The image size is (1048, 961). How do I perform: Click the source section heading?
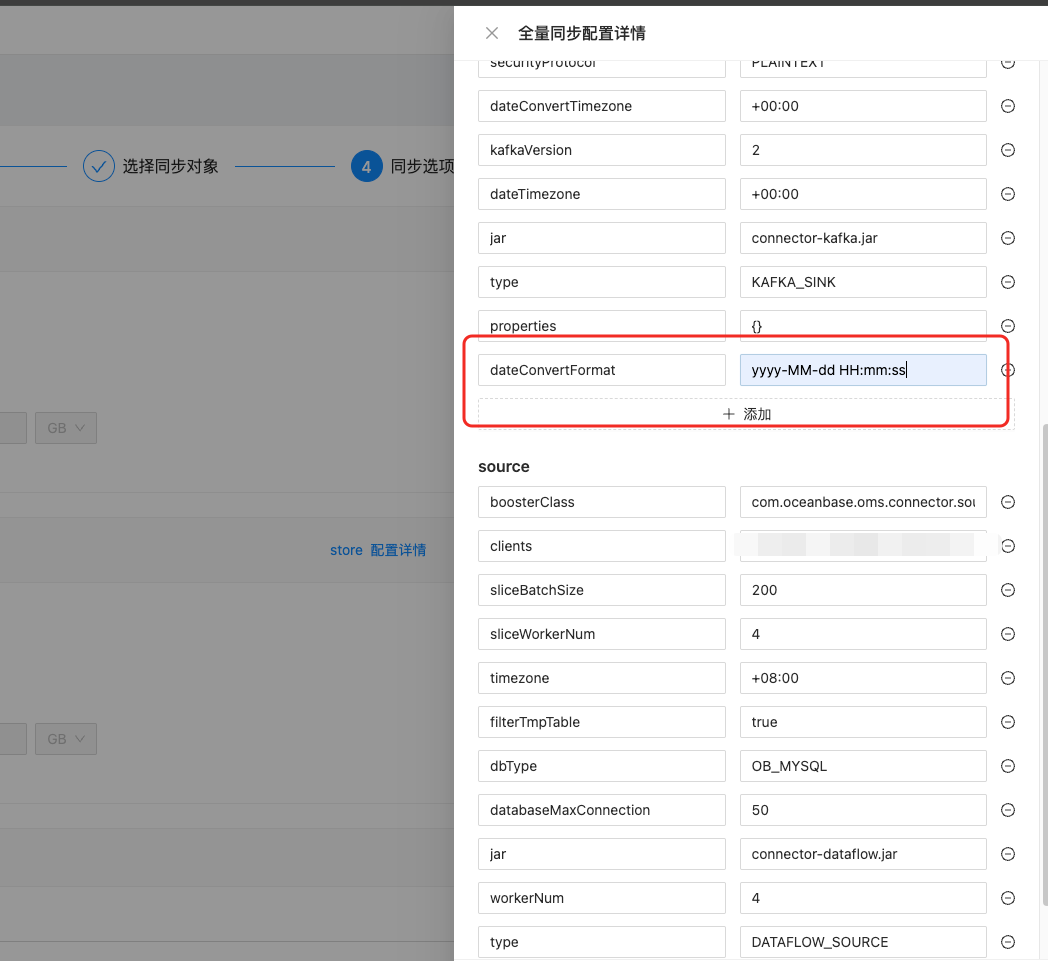pyautogui.click(x=503, y=466)
